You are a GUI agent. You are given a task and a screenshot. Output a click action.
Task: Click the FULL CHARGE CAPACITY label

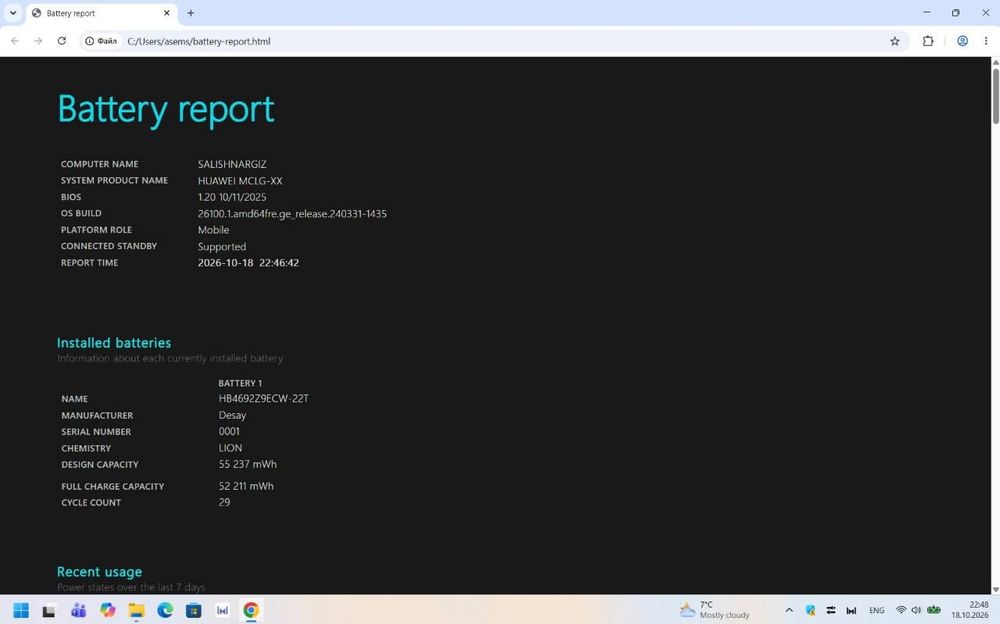point(113,486)
